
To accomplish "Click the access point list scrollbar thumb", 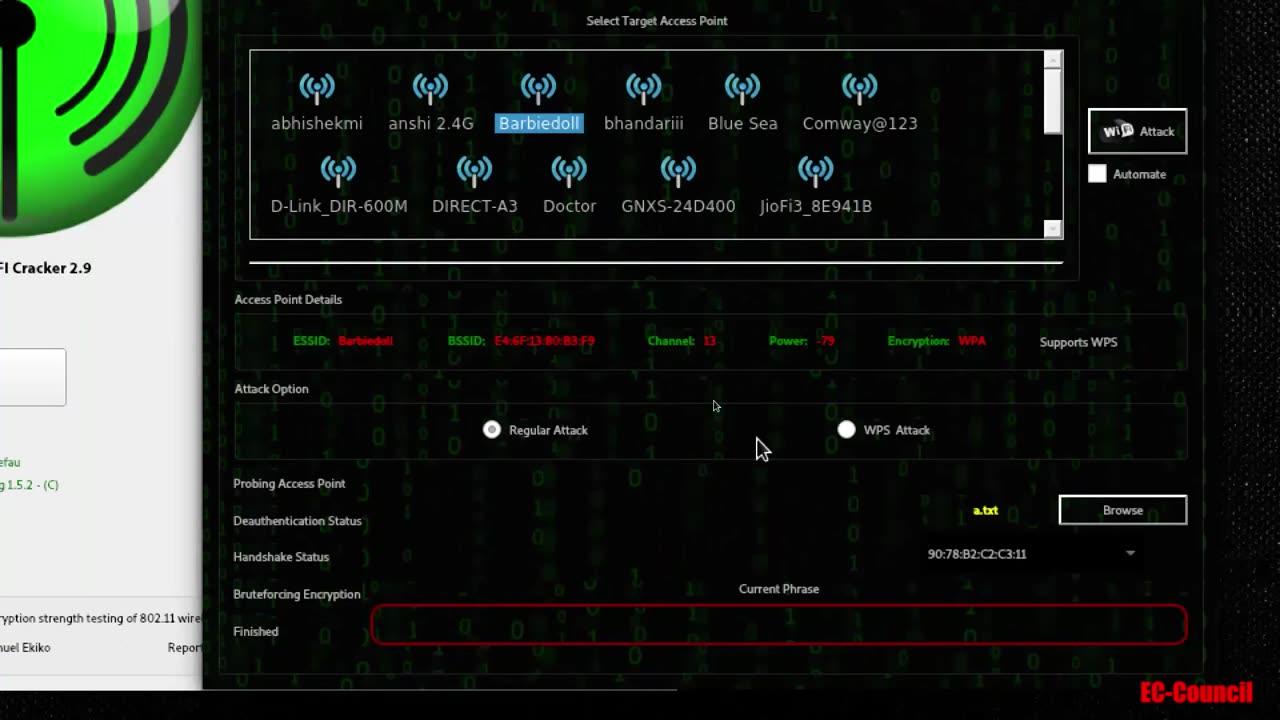I will point(1052,102).
